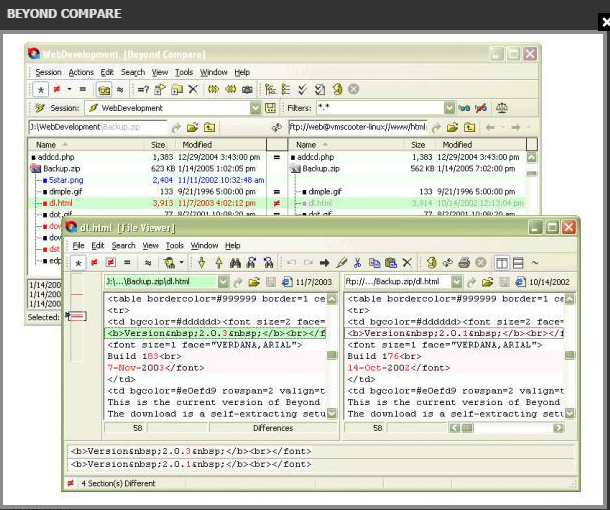Click the crossed-out glasses suppress filters icon
610x510 pixels.
tap(481, 108)
